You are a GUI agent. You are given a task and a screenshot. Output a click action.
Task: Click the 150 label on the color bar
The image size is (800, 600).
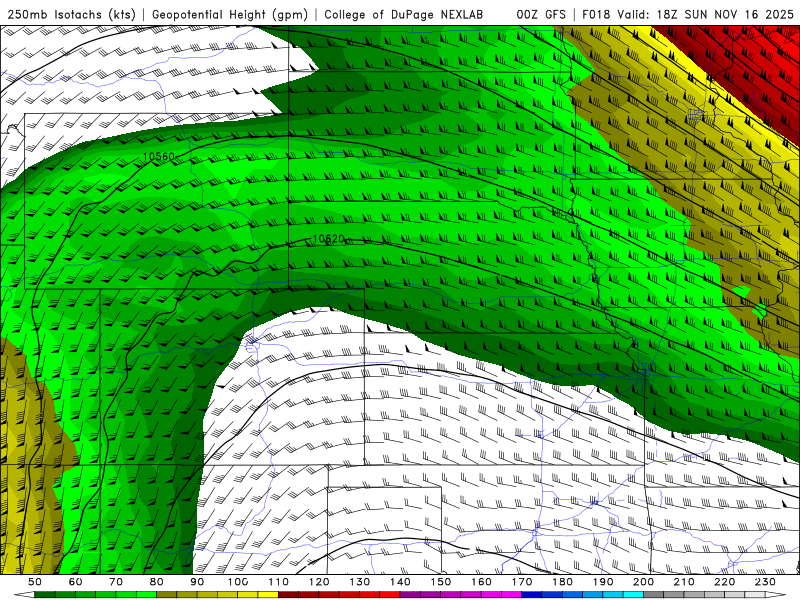(441, 582)
